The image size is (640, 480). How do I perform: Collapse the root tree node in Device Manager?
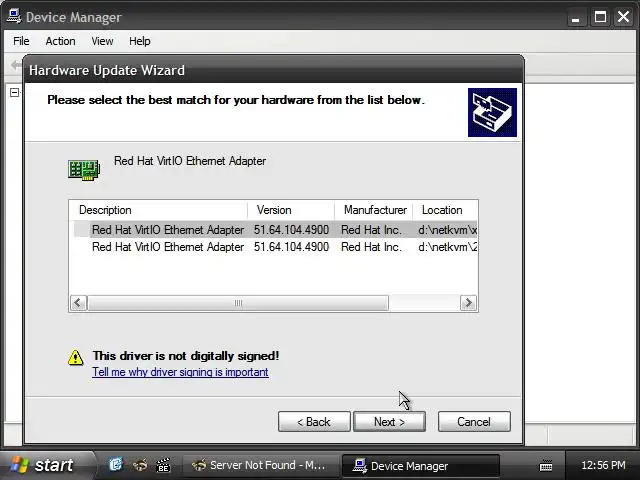[x=14, y=93]
